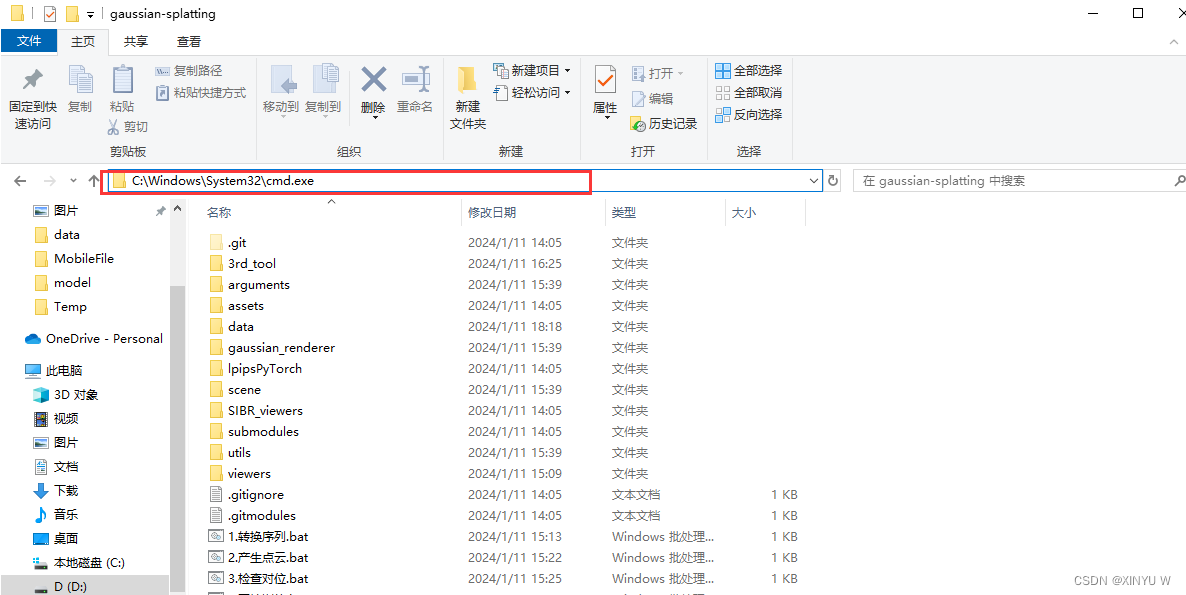Open MobileFile quick access folder
Viewport: 1186px width, 595px height.
click(74, 259)
